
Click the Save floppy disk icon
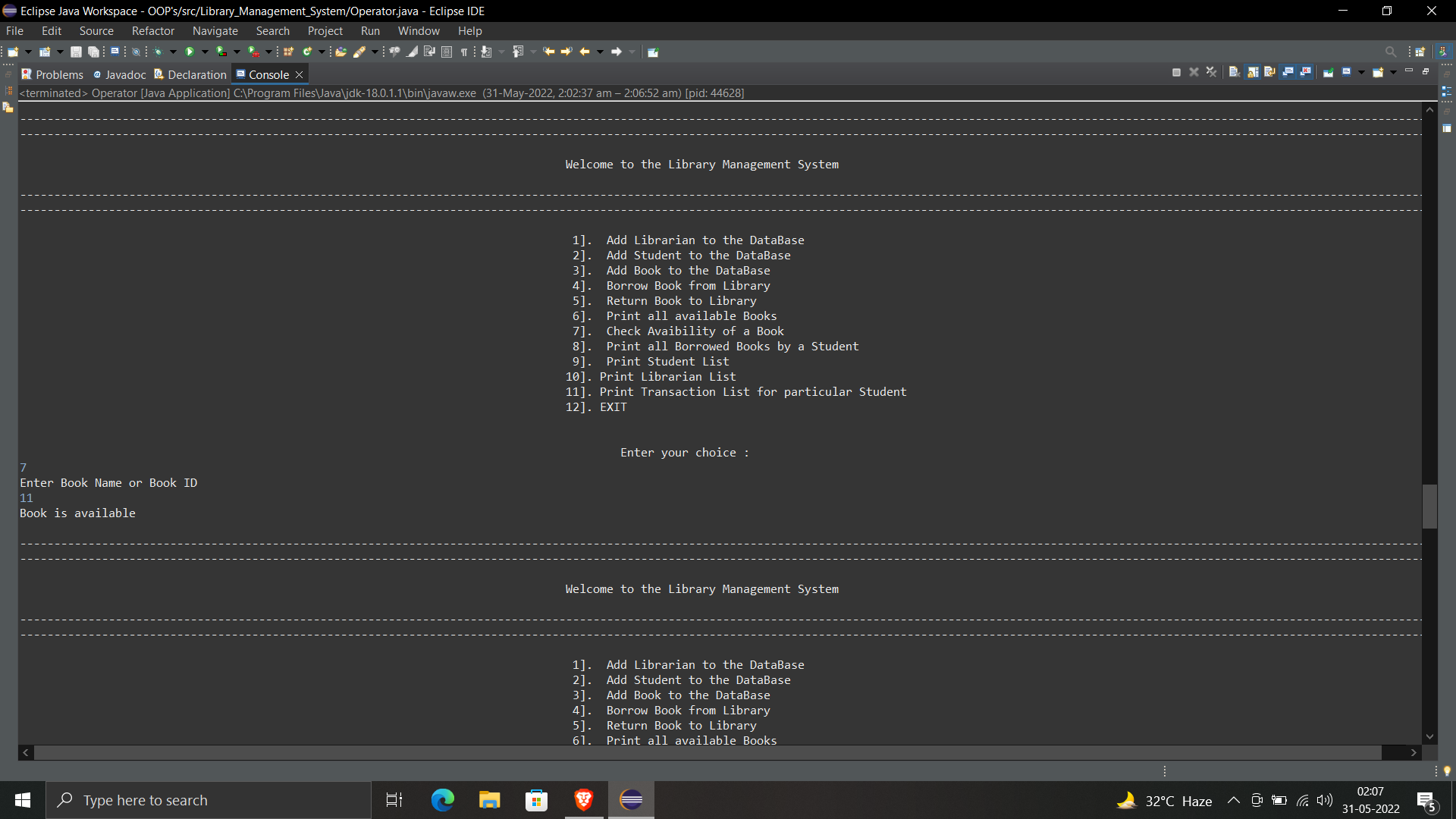tap(76, 52)
